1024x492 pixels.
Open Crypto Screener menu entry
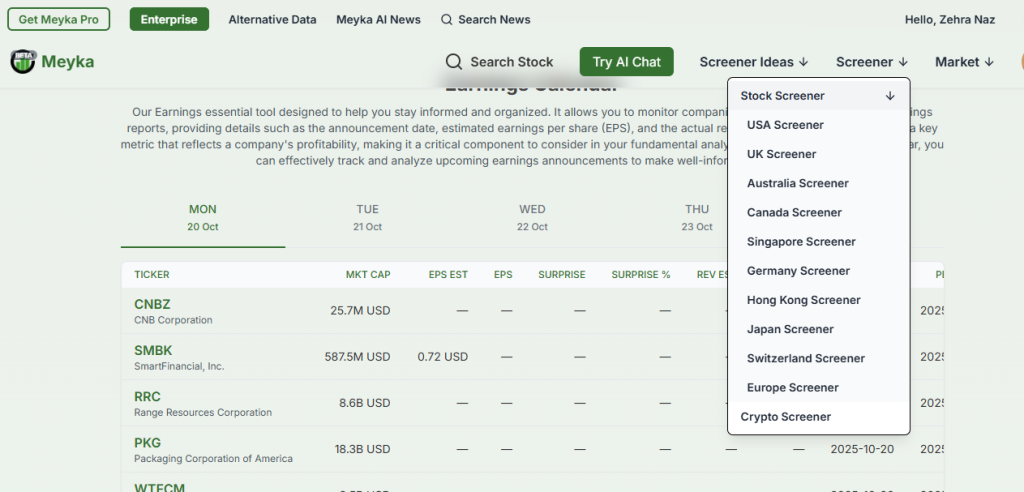coord(785,417)
